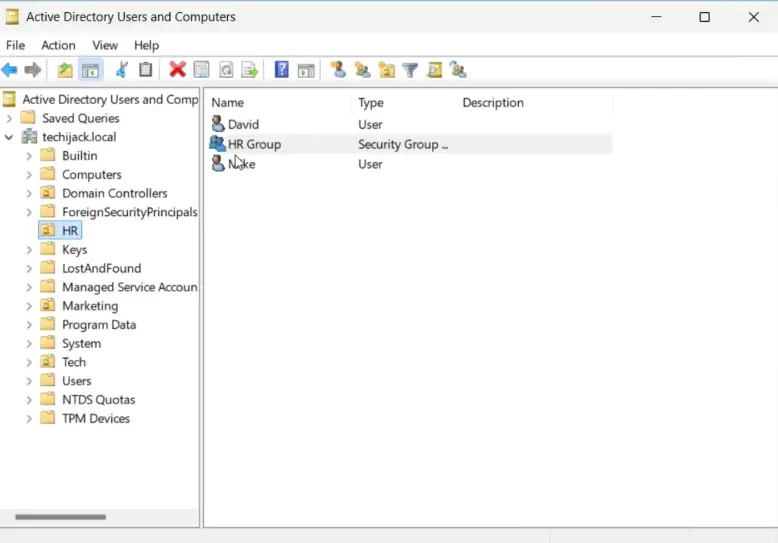778x543 pixels.
Task: Click the Marketing OU folder icon
Action: coord(48,306)
